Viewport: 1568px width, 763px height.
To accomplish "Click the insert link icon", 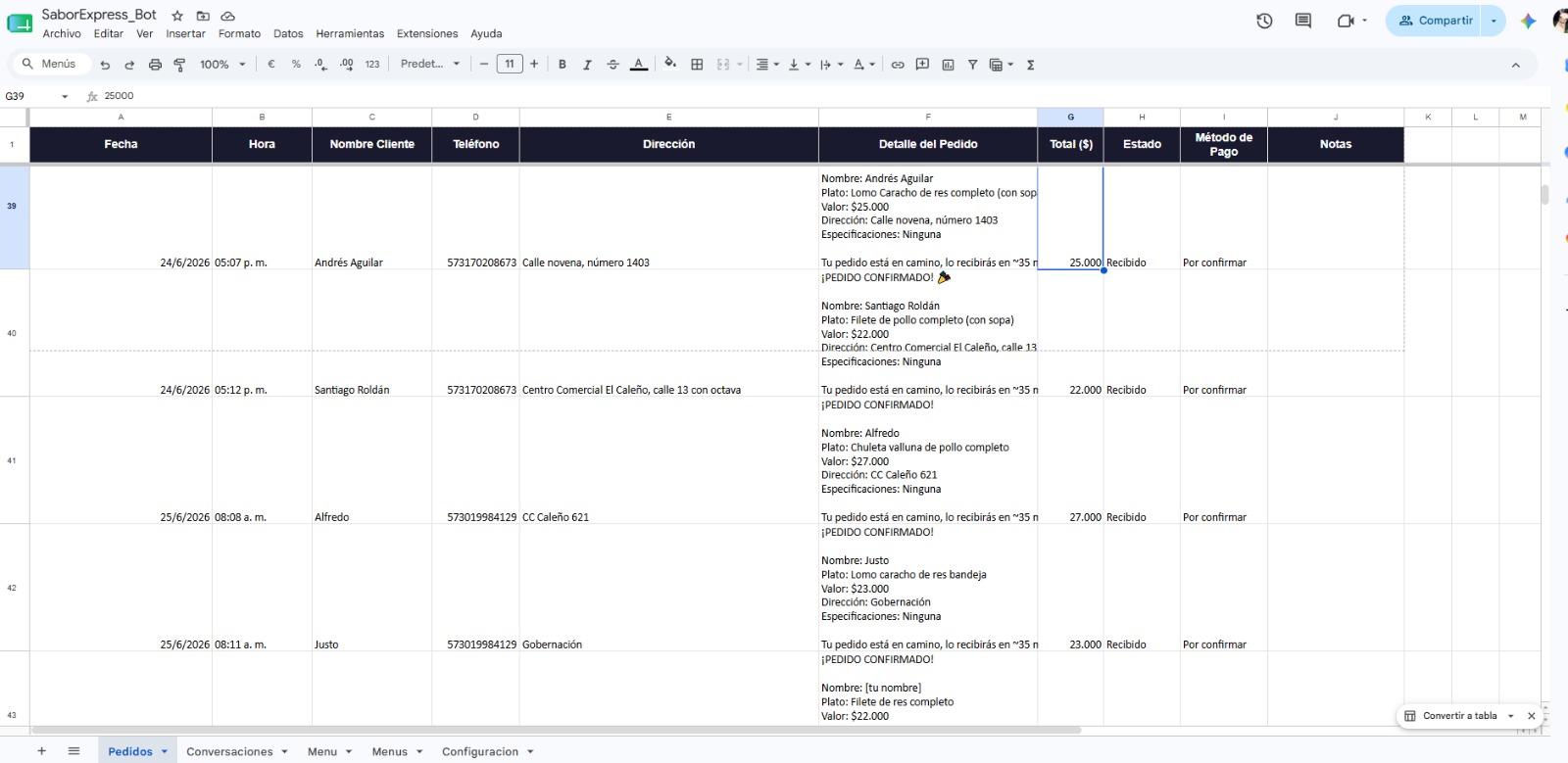I will click(898, 65).
